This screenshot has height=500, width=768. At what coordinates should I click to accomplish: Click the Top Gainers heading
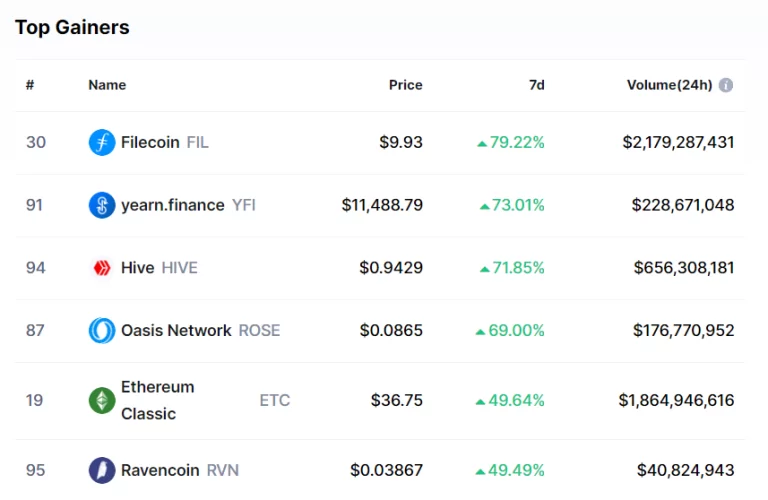pos(72,27)
